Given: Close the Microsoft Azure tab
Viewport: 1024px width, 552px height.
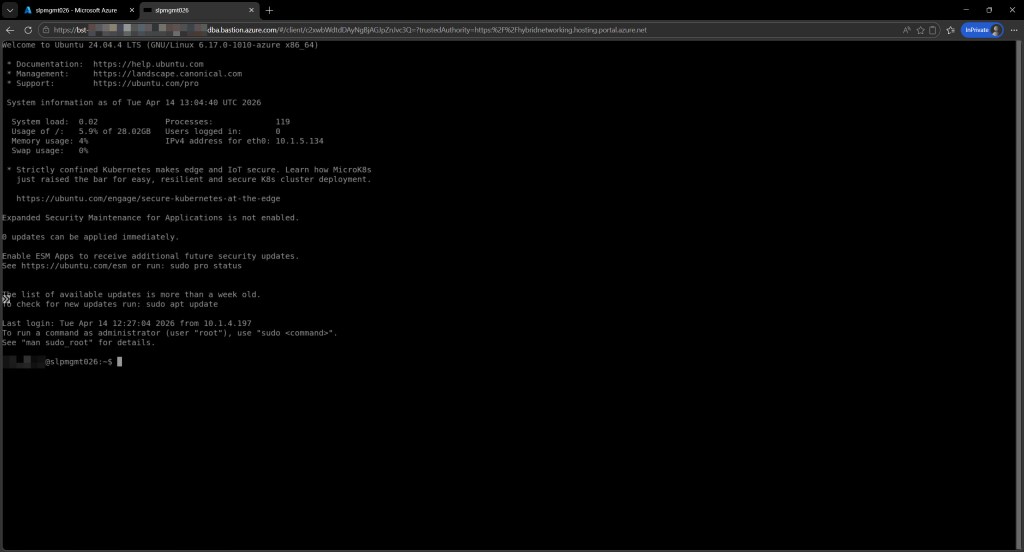Looking at the screenshot, I should point(132,9).
